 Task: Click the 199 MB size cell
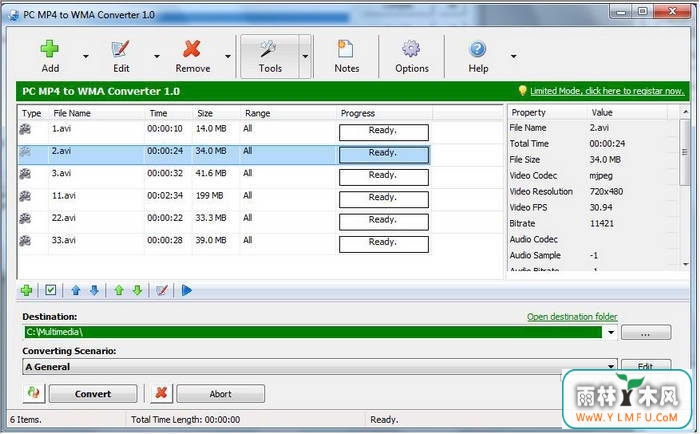(x=209, y=196)
